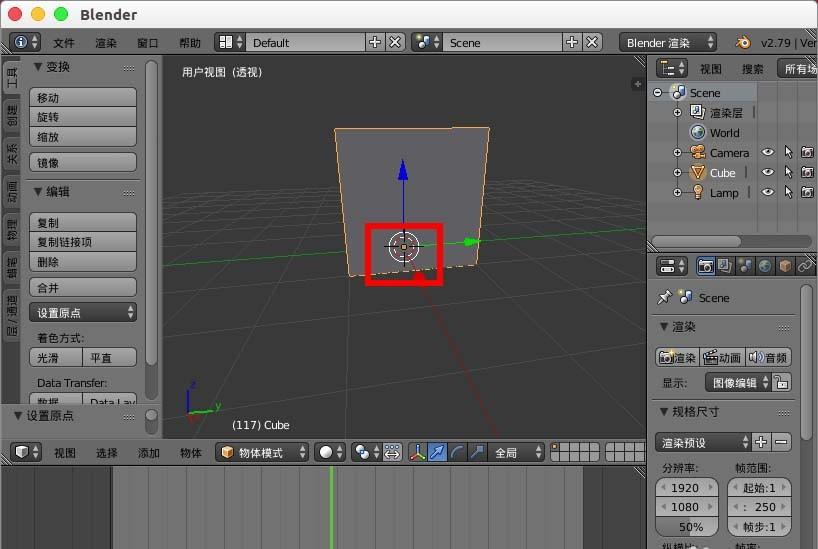Collapse the 编辑 panel
Screen dimensions: 818x549
(38, 192)
